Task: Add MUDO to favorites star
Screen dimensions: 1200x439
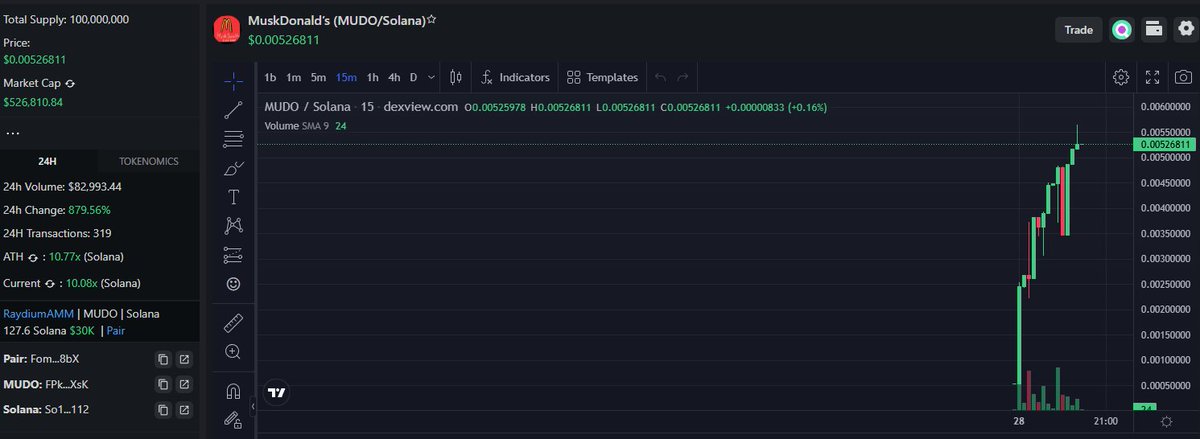Action: (431, 19)
